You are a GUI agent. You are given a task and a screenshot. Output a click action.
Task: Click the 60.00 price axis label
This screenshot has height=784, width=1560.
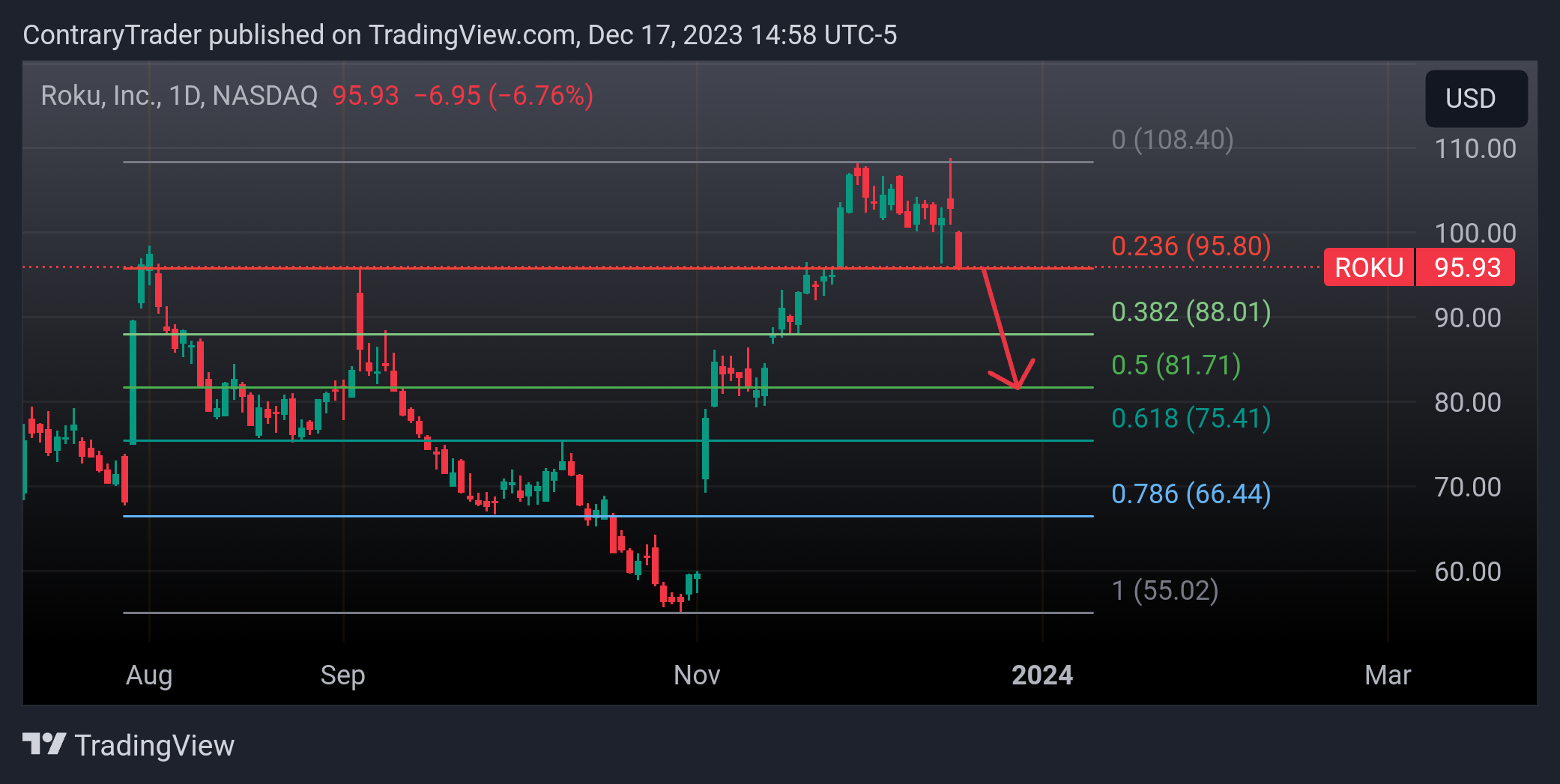click(x=1467, y=571)
